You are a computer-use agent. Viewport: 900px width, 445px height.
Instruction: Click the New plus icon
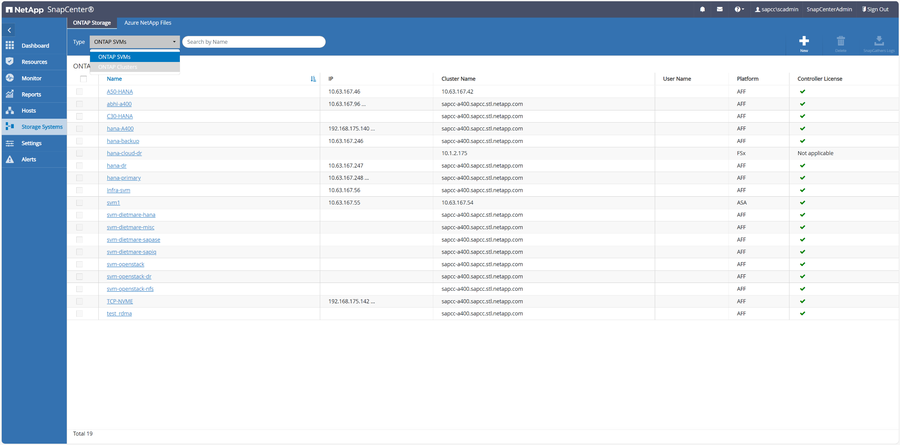[804, 41]
